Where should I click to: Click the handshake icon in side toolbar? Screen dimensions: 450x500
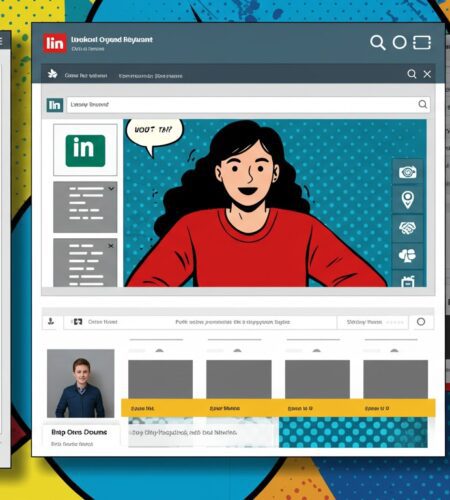tap(407, 228)
